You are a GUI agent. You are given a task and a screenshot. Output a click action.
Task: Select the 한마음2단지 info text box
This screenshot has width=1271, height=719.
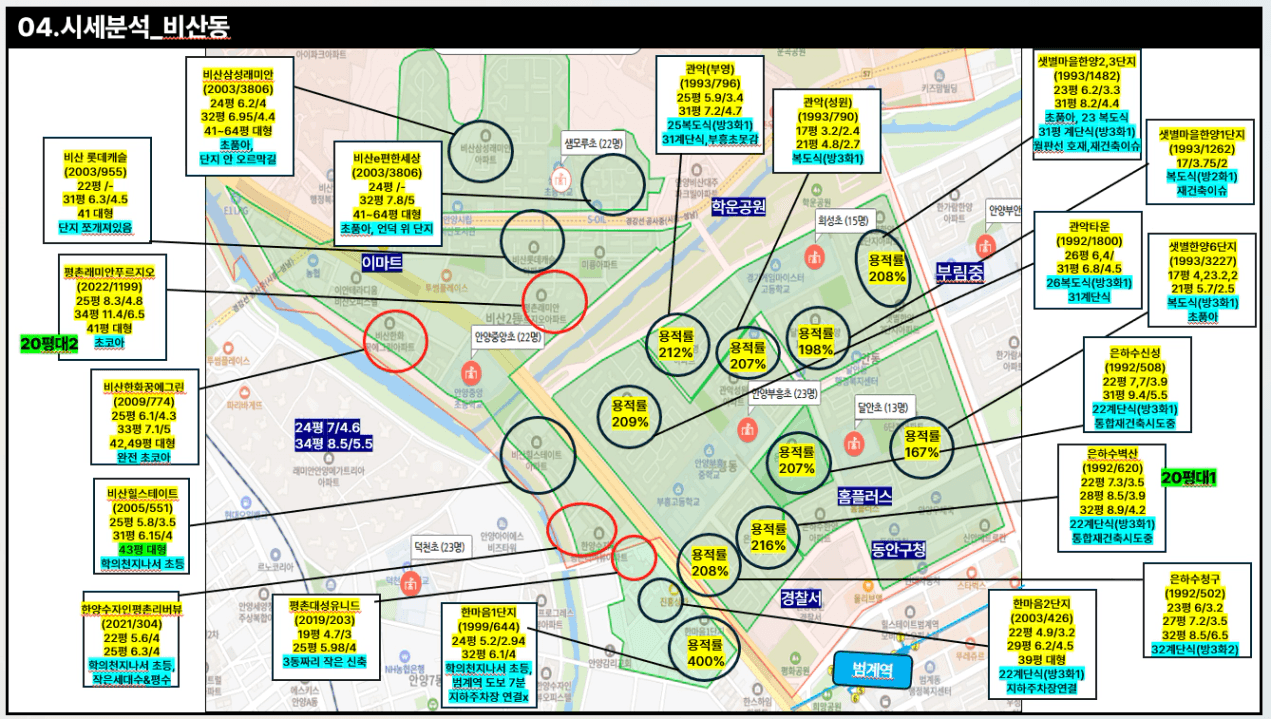1041,643
